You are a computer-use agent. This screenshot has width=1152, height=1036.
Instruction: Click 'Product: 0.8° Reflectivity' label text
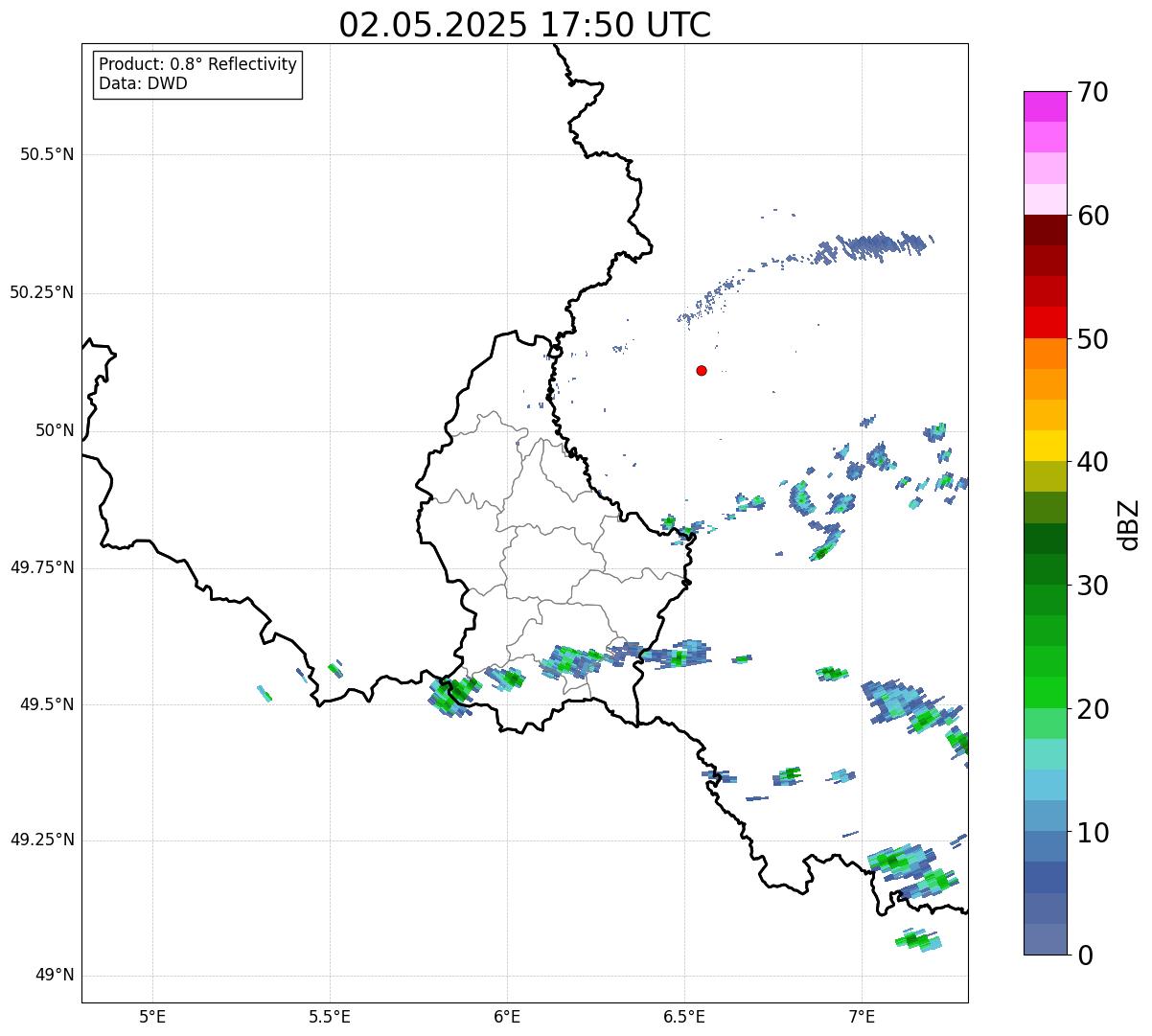click(x=198, y=64)
